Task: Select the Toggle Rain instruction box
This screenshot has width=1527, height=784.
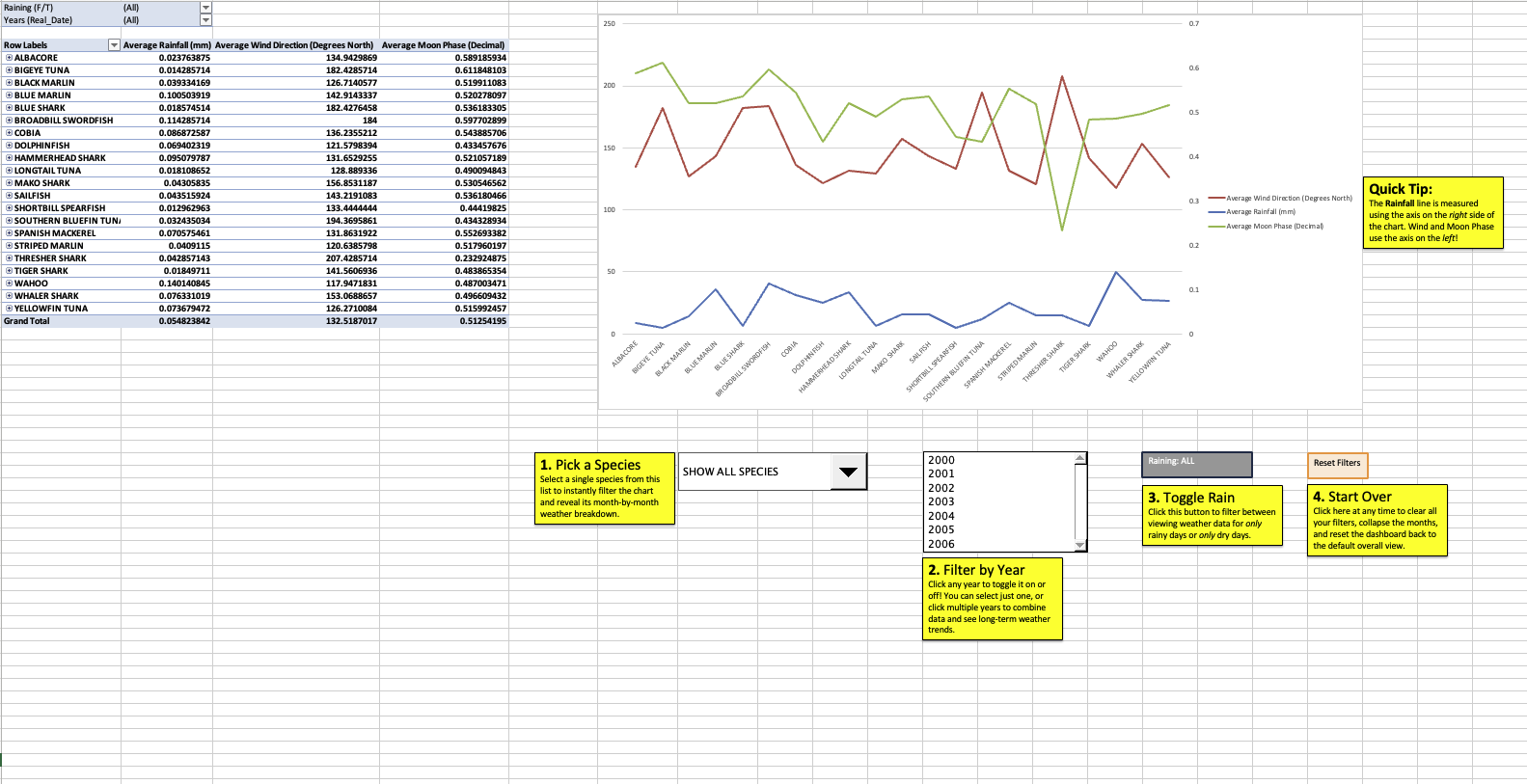Action: pos(1213,516)
